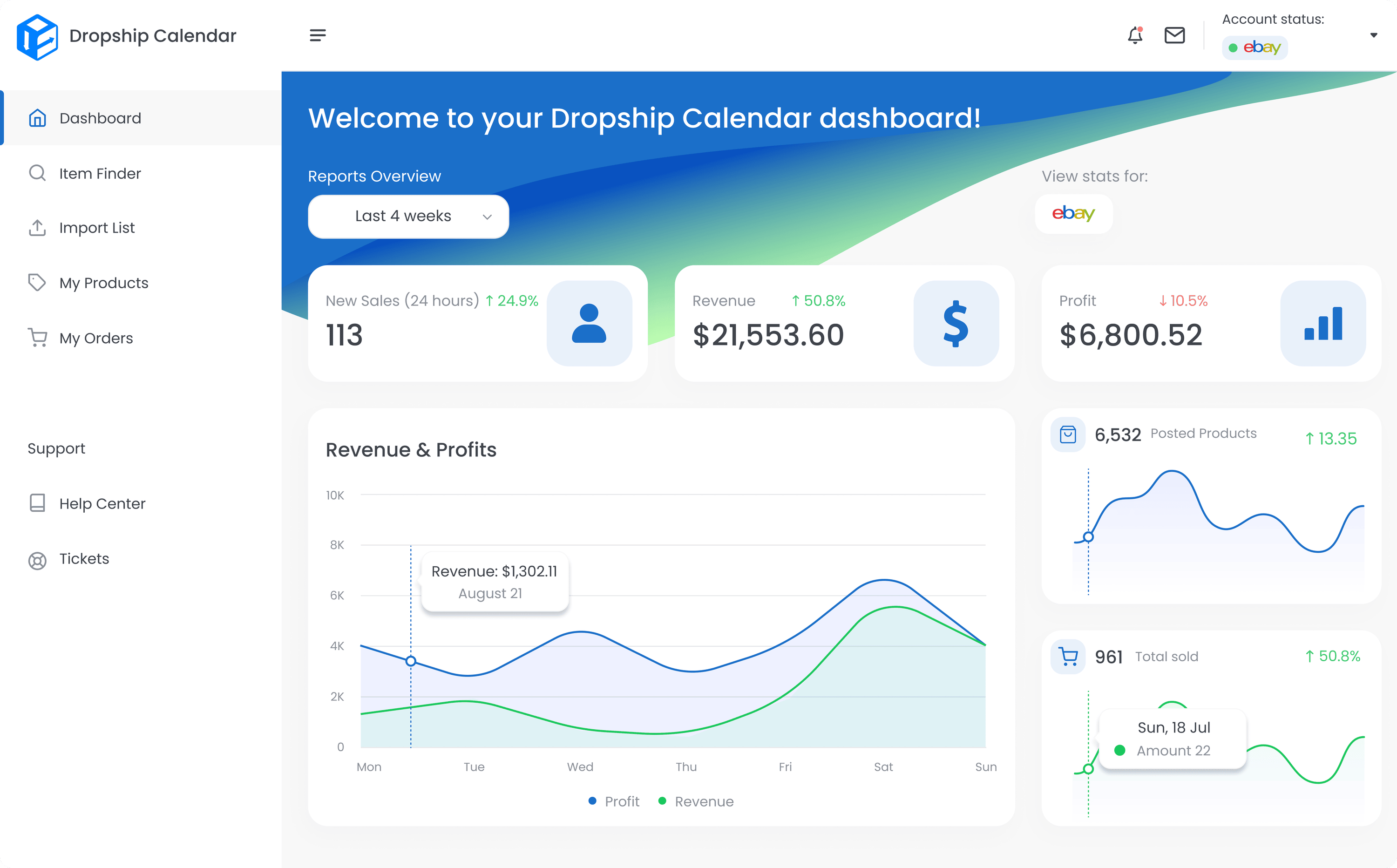1397x868 pixels.
Task: Click the Dropship Calendar logo
Action: tap(37, 37)
